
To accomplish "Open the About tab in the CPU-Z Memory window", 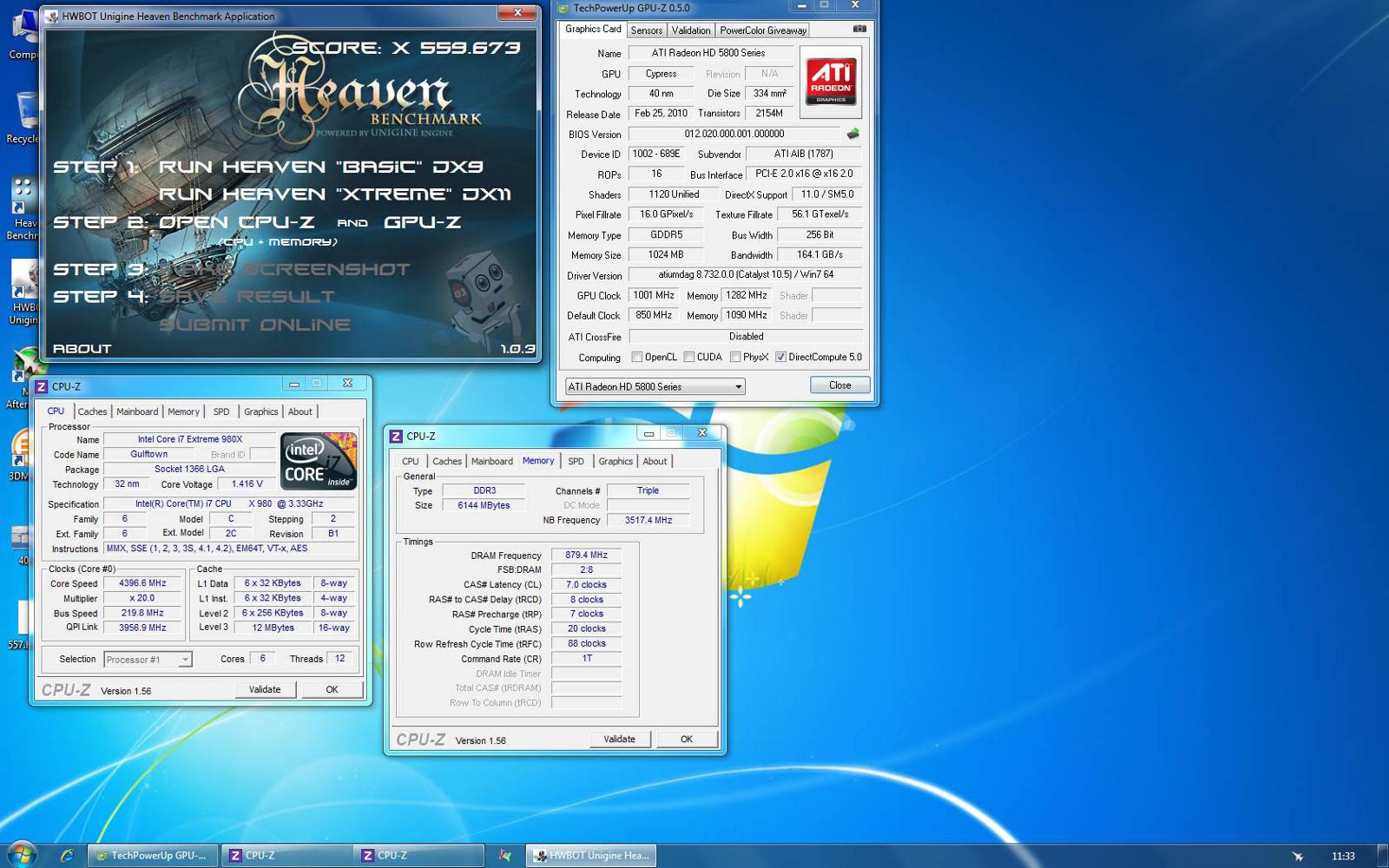I will click(655, 461).
